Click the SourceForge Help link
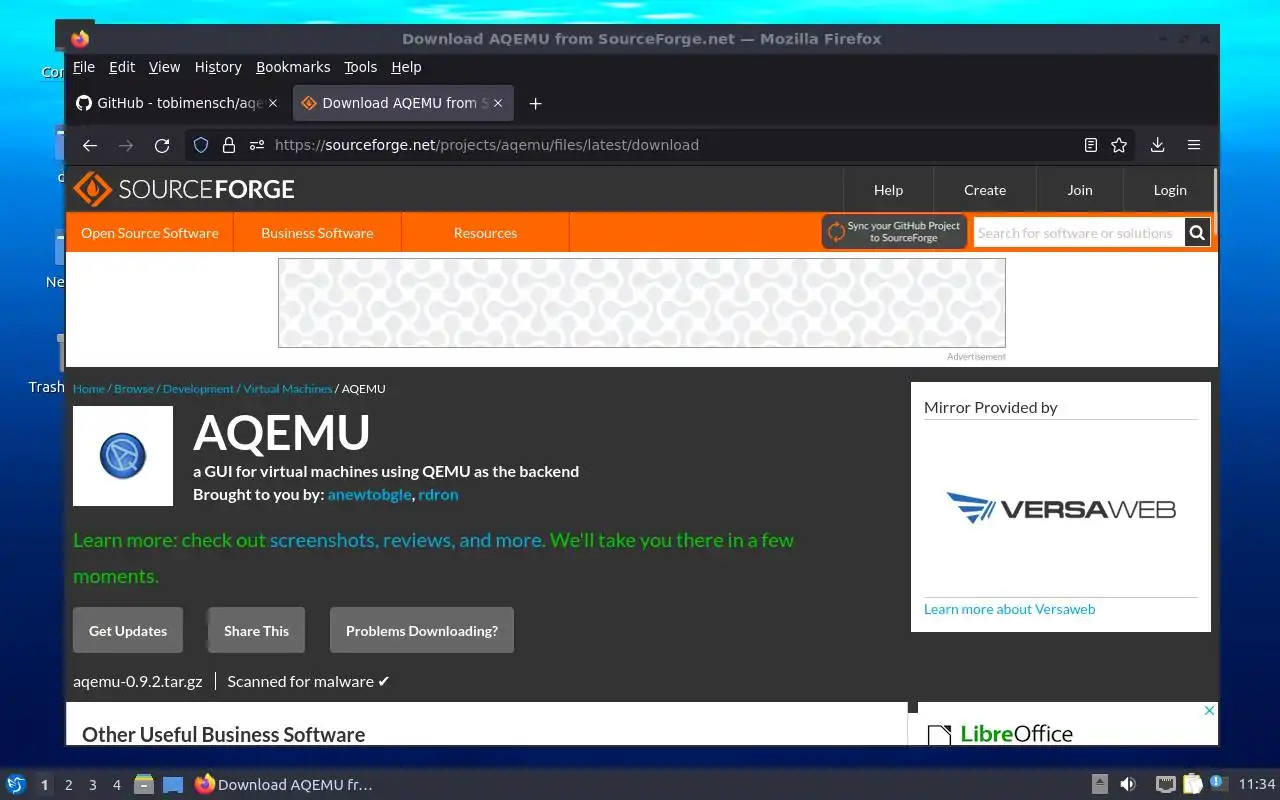The image size is (1280, 800). click(888, 190)
